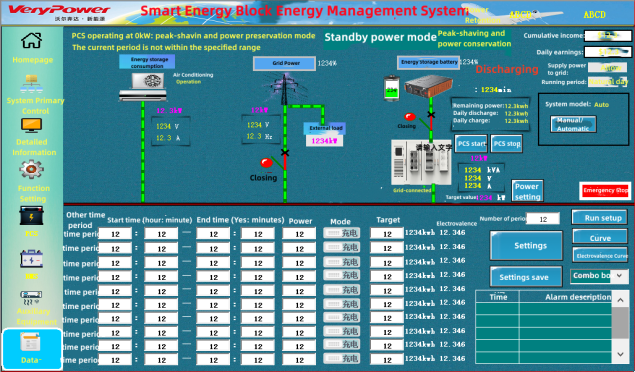Open System Primary Control network icon
Viewport: 635px width, 372px height.
point(32,84)
